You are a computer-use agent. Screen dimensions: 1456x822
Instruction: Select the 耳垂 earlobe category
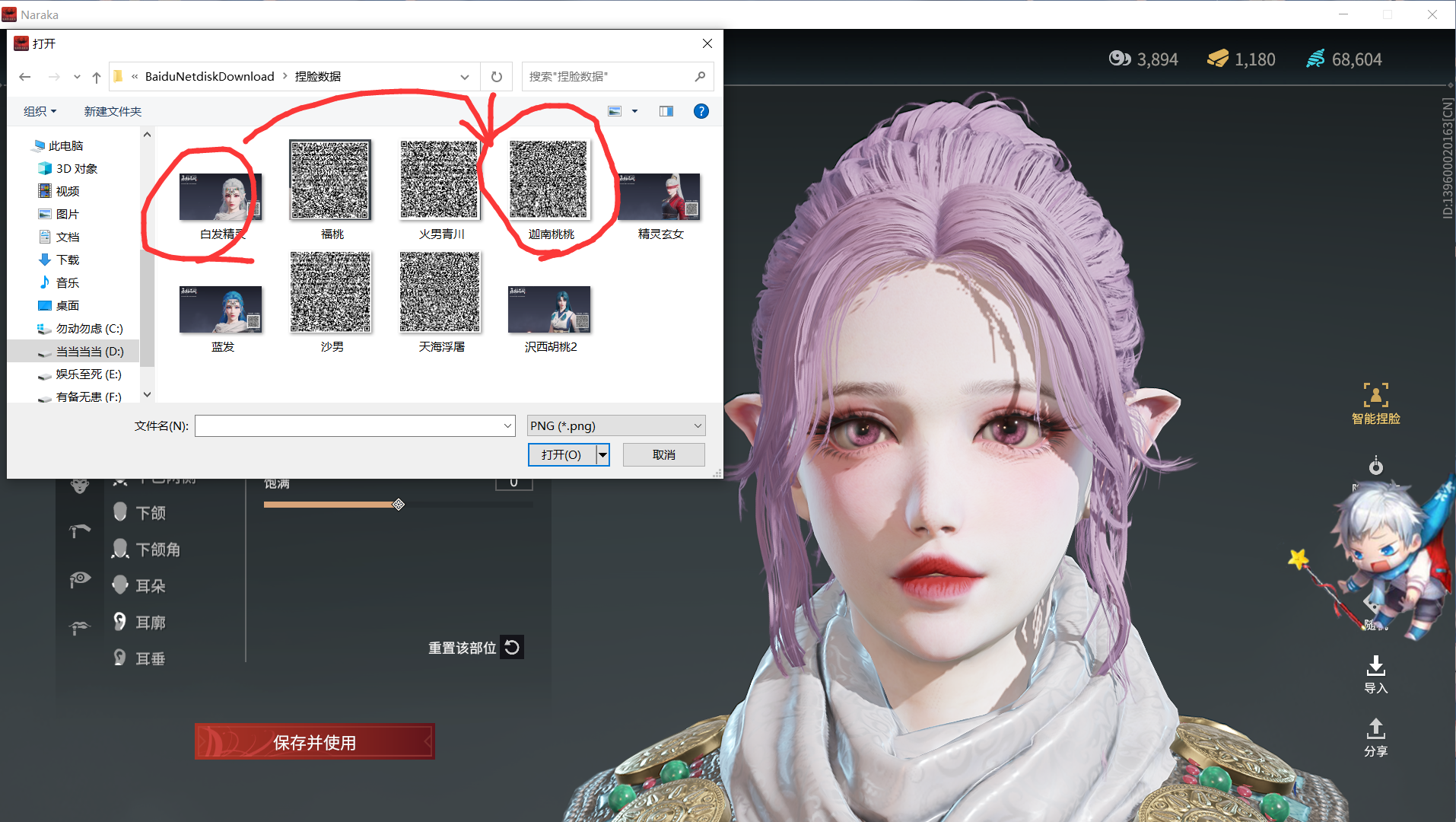tap(139, 658)
